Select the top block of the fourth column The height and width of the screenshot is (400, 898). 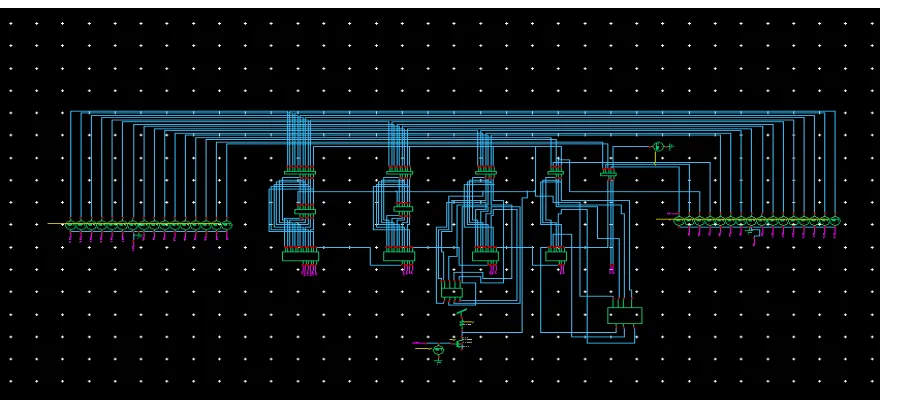point(556,172)
